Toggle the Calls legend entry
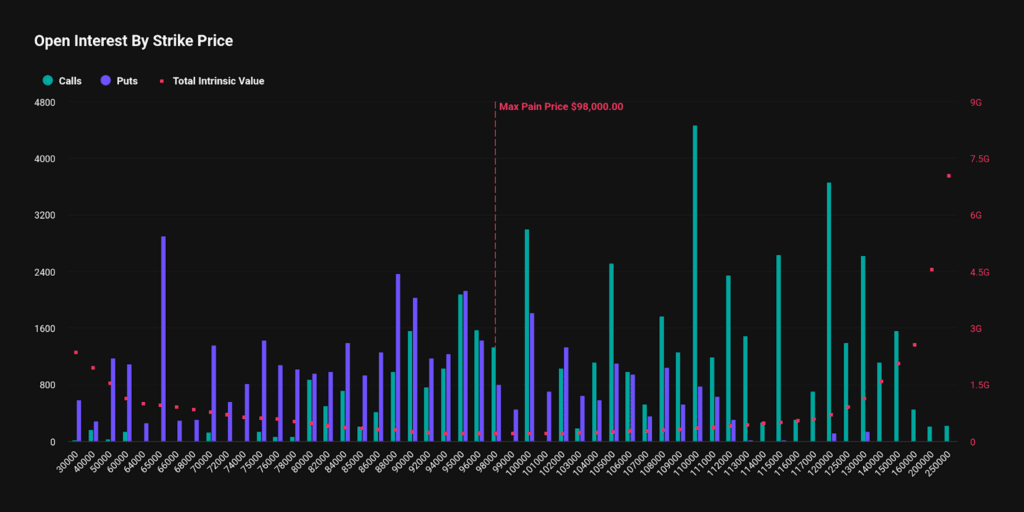1024x512 pixels. 62,81
